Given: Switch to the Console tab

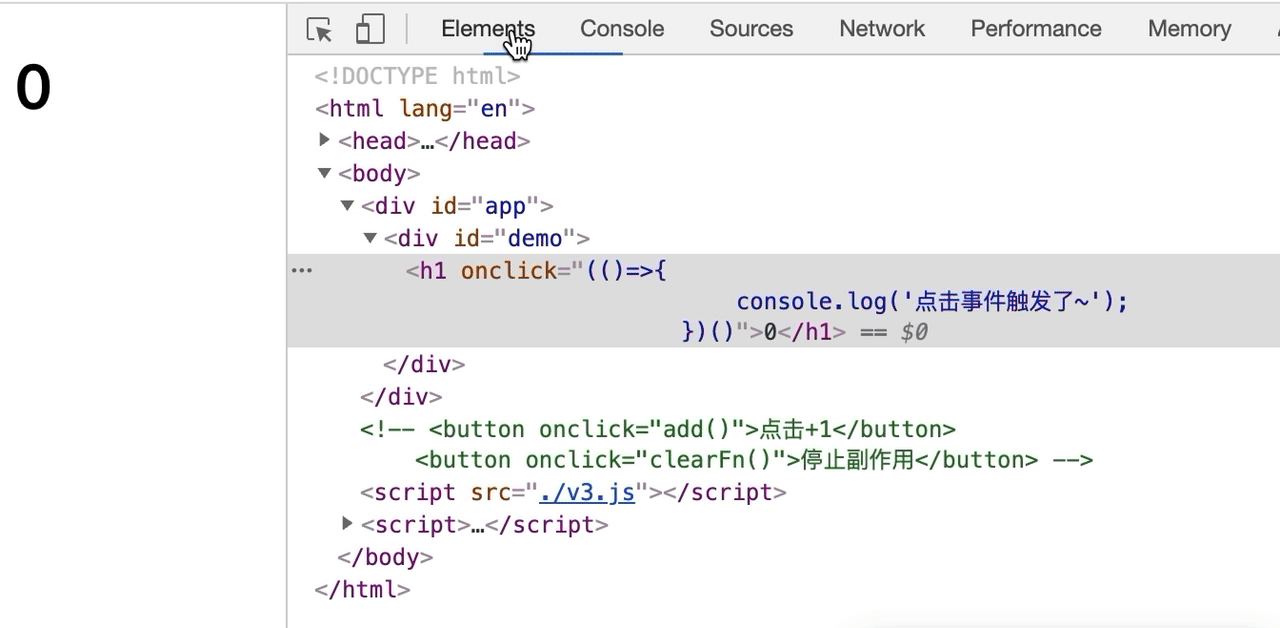Looking at the screenshot, I should click(621, 29).
